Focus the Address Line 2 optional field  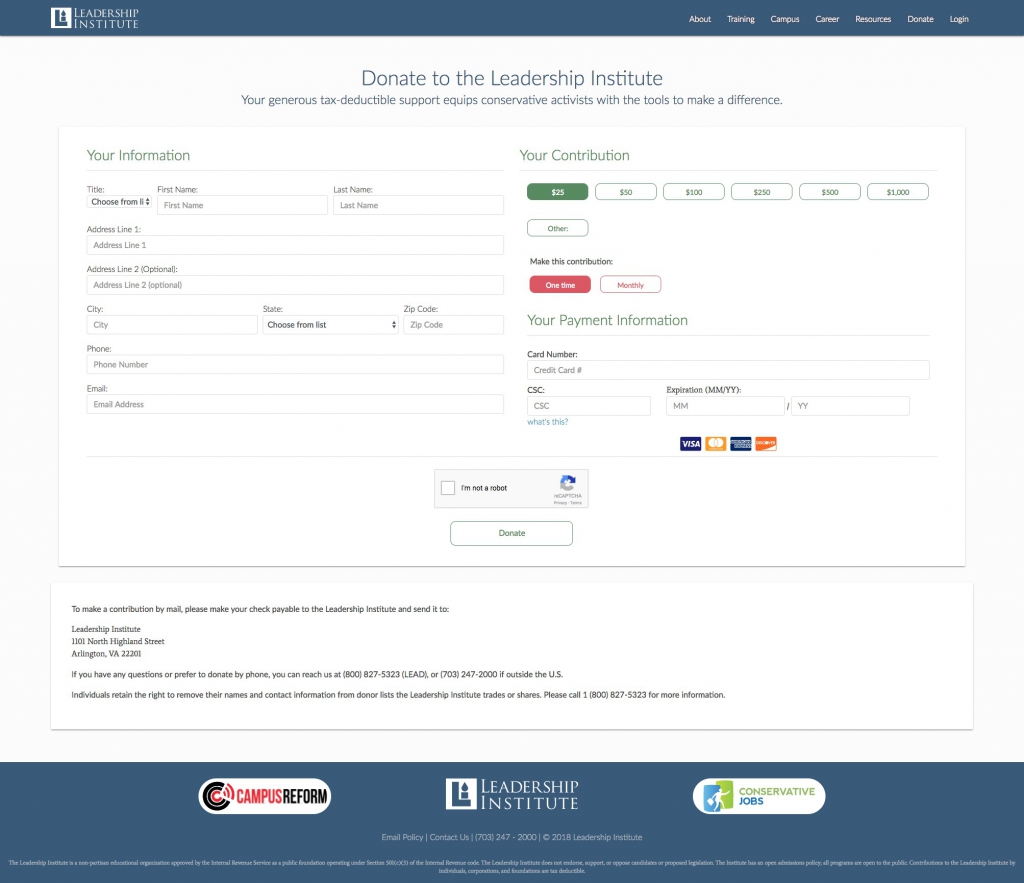pyautogui.click(x=295, y=285)
